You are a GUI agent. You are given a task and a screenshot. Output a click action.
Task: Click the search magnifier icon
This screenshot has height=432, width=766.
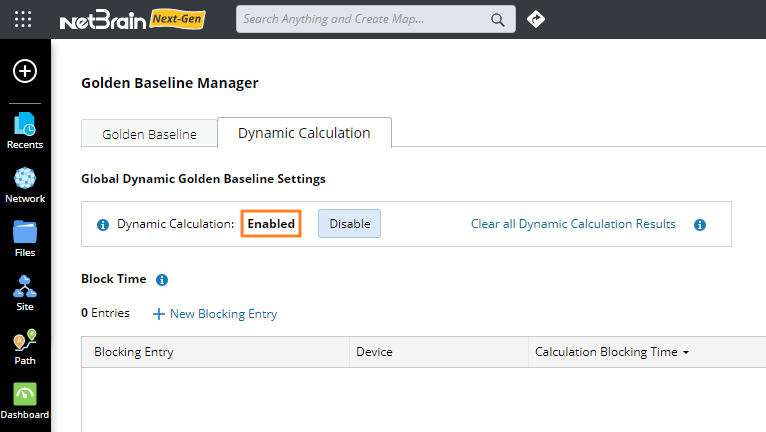pos(497,19)
